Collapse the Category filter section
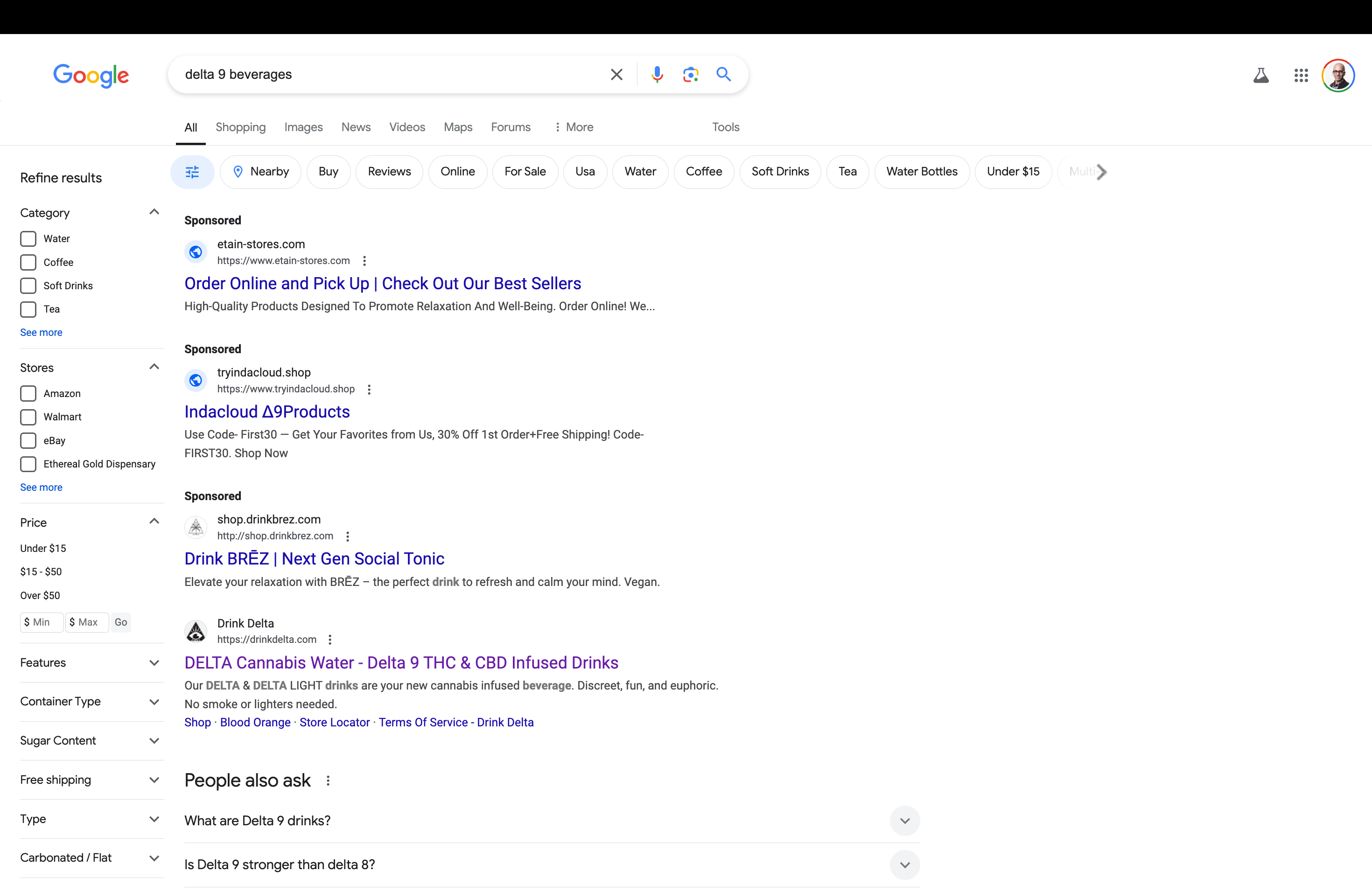The width and height of the screenshot is (1372, 892). [154, 212]
